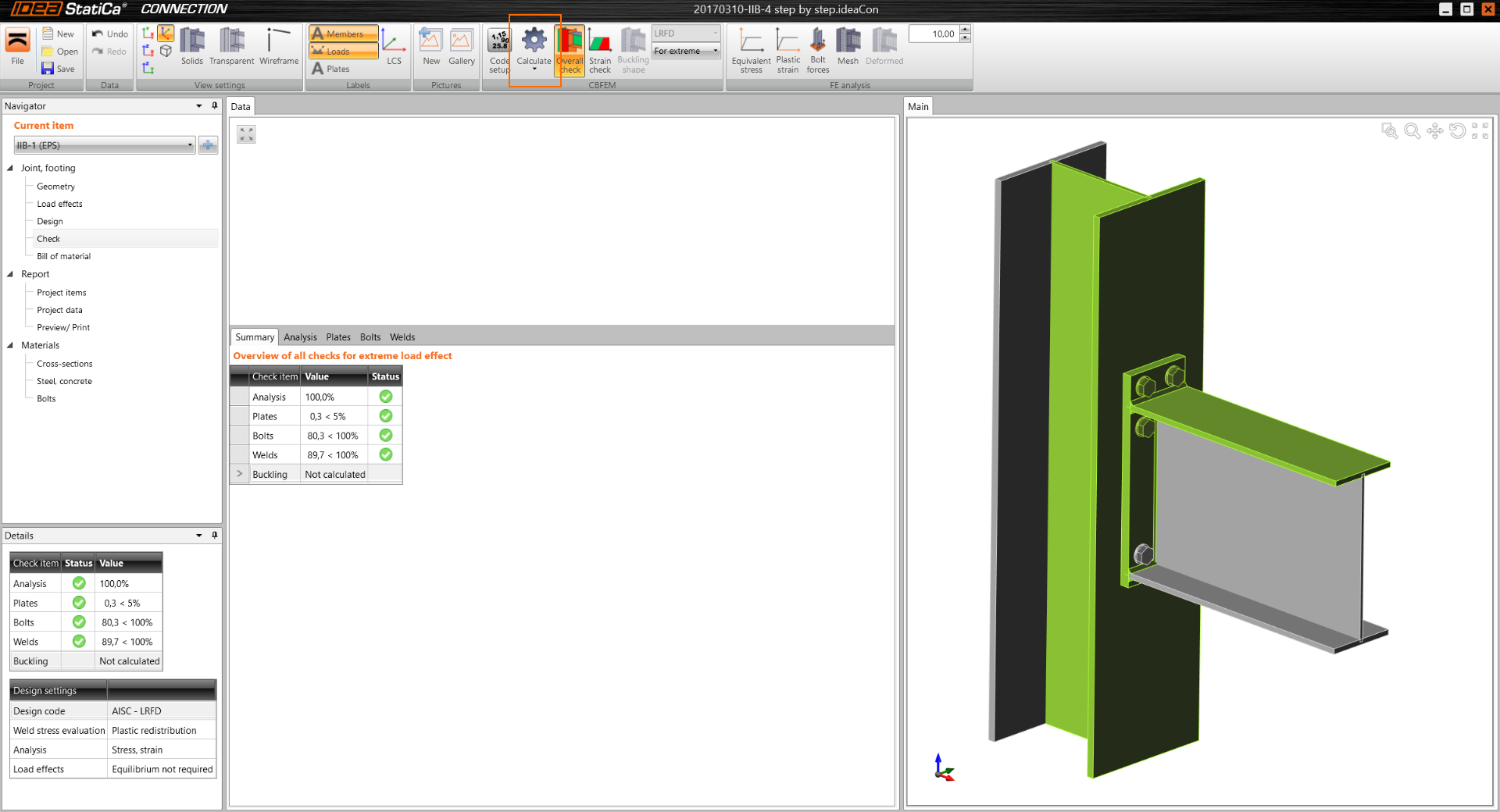The height and width of the screenshot is (812, 1500).
Task: Open the Welds results tab
Action: [402, 337]
